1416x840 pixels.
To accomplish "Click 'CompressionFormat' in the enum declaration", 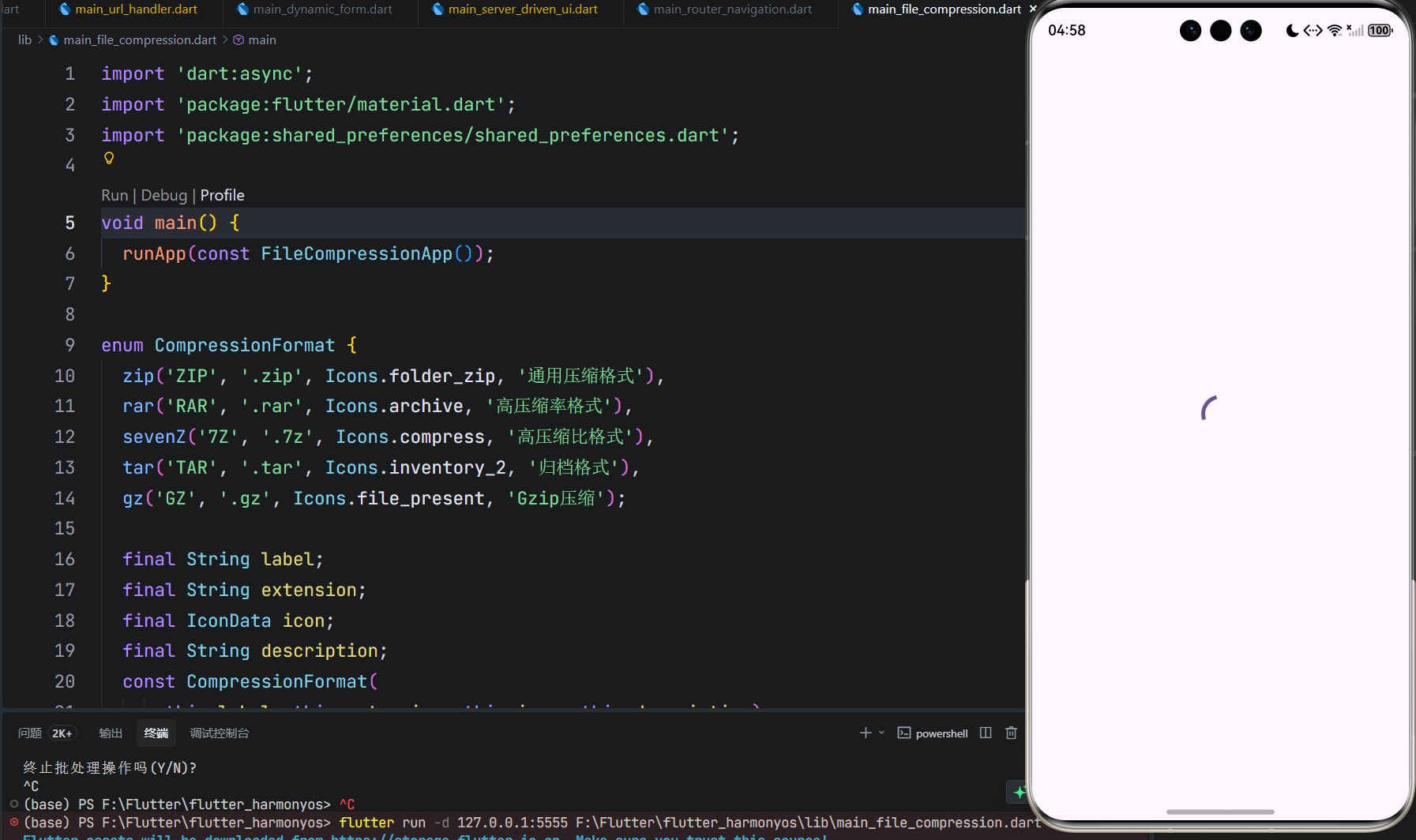I will pyautogui.click(x=245, y=346).
